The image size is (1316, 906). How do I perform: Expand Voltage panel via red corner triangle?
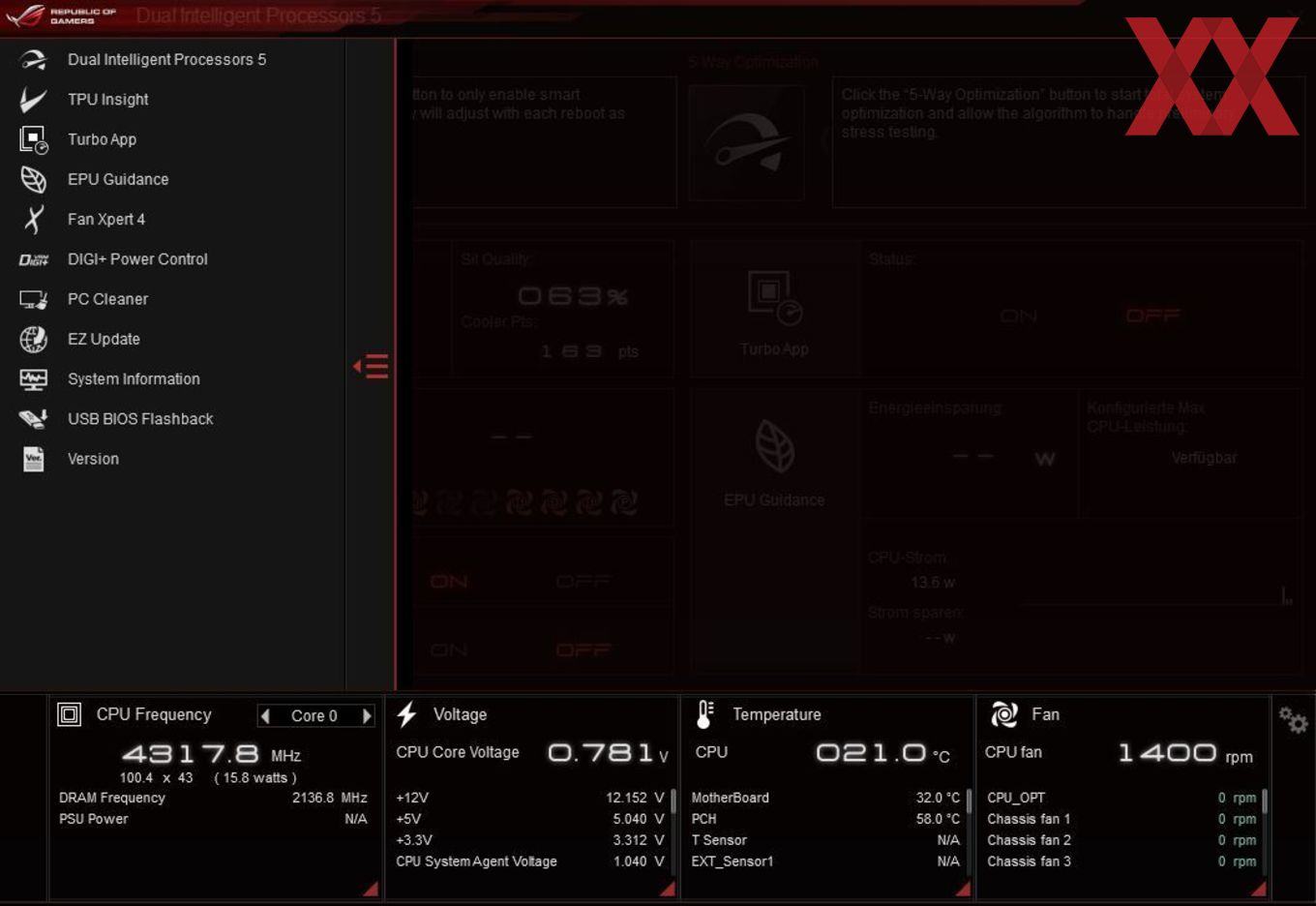tap(667, 889)
